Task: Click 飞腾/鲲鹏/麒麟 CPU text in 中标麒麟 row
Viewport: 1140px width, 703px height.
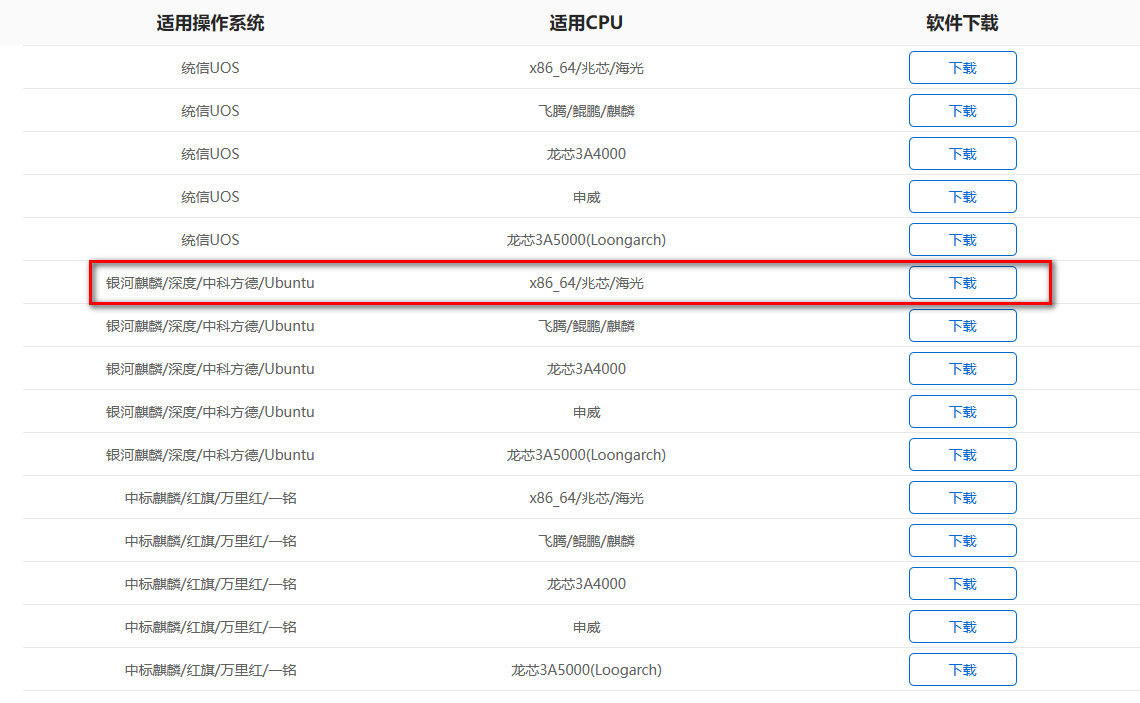Action: 586,541
